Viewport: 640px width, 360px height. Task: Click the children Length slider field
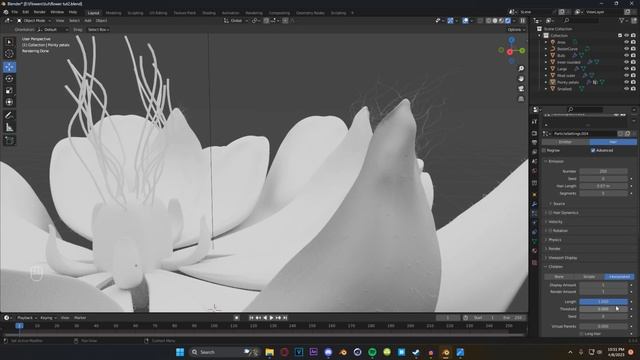[603, 302]
